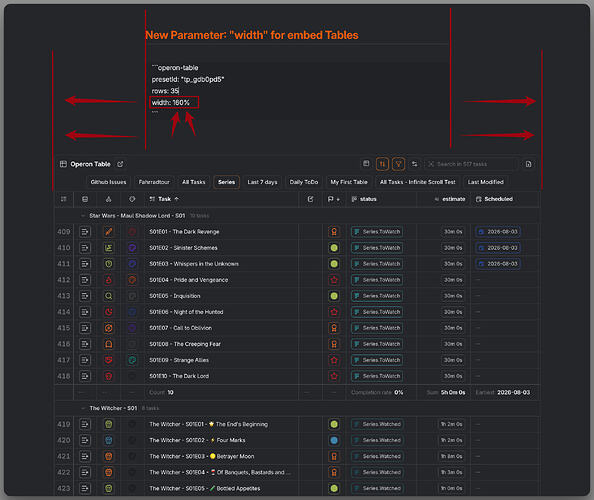
Task: Toggle the orange sort icon in toolbar
Action: click(x=382, y=164)
